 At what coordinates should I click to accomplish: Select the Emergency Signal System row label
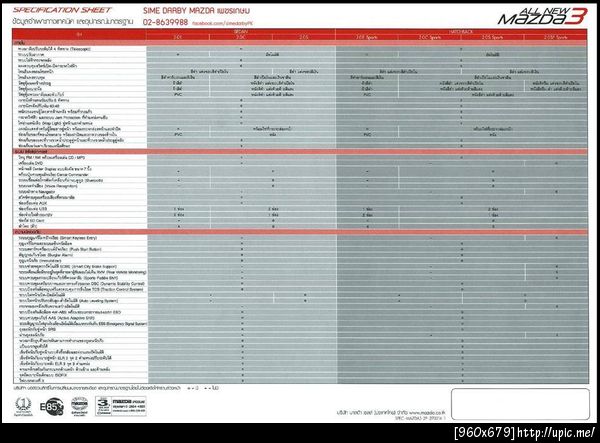click(x=82, y=324)
